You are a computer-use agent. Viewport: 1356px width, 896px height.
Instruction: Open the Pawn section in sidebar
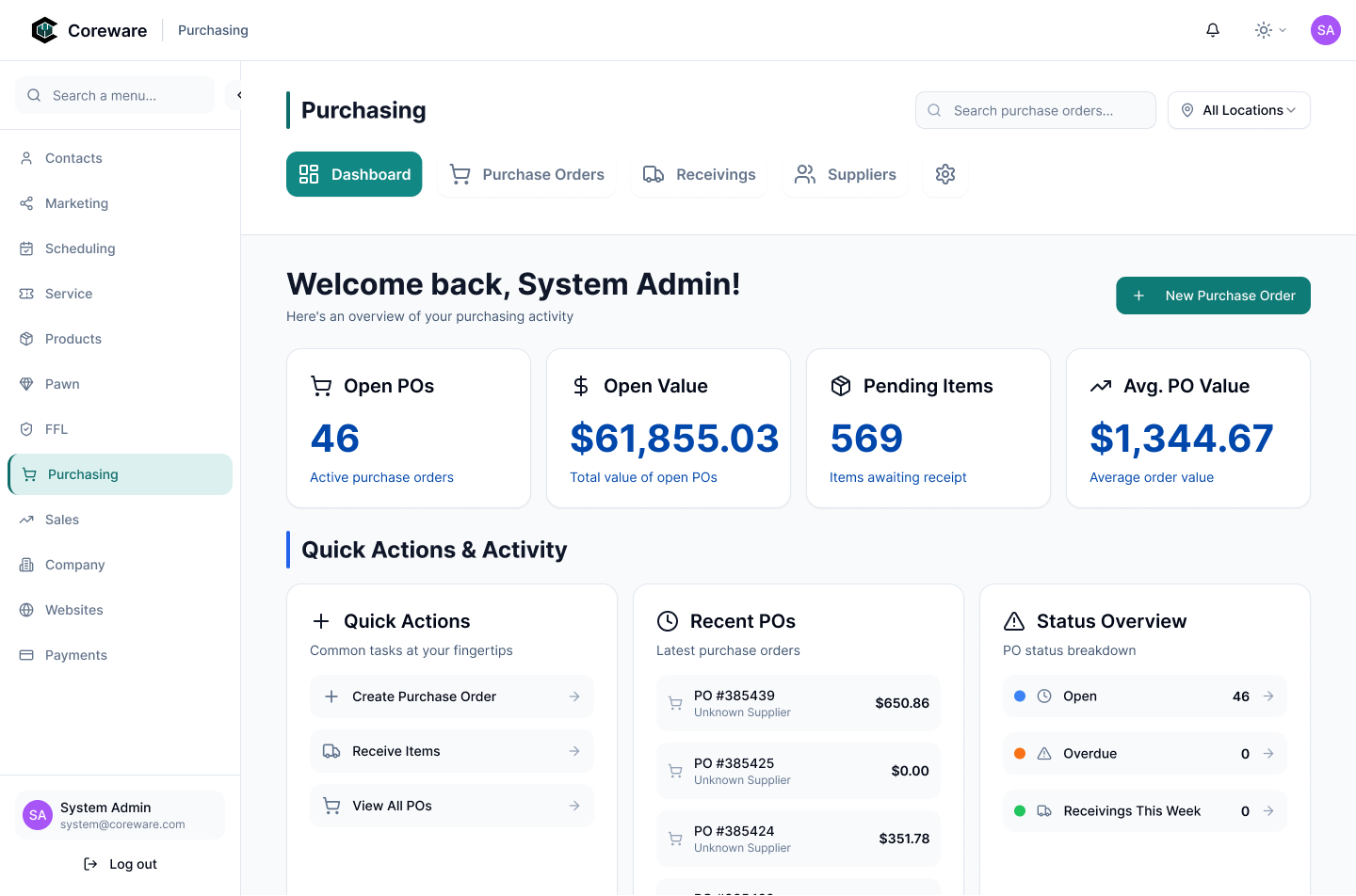(x=62, y=384)
